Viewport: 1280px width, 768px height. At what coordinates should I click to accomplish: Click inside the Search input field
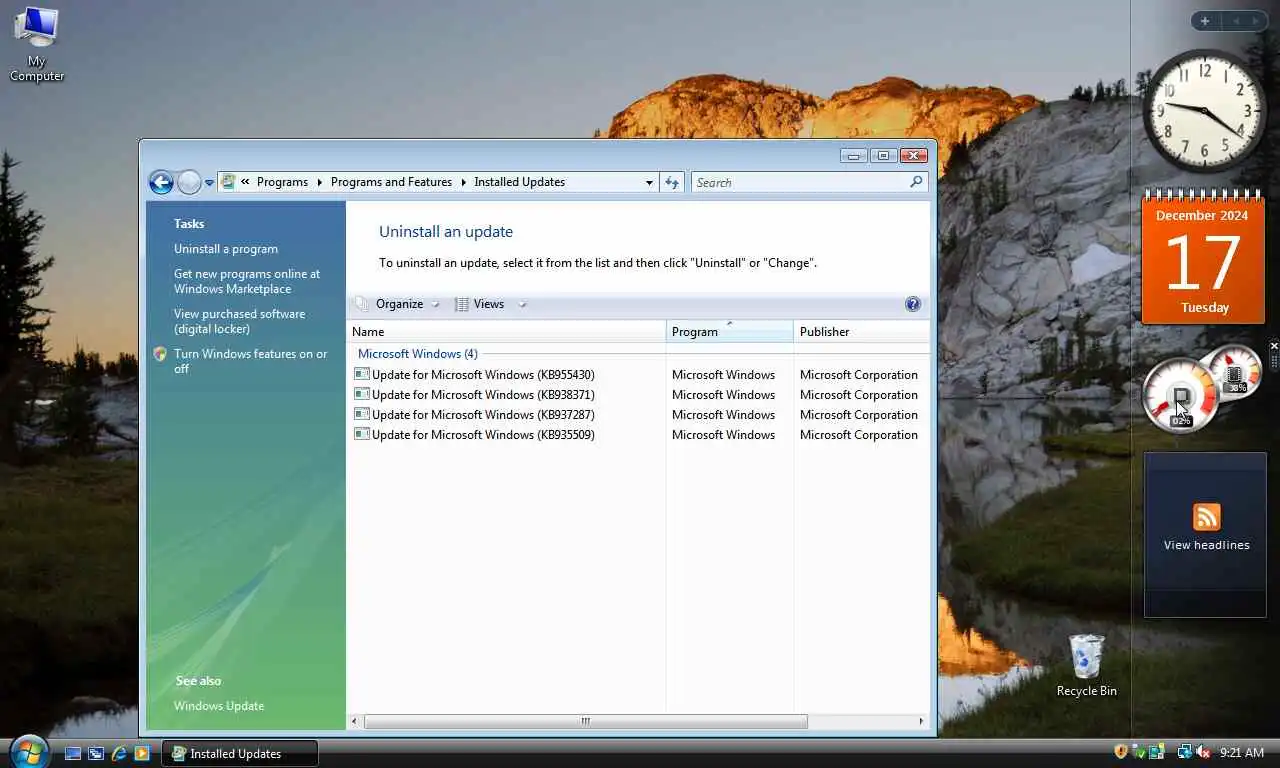point(800,182)
